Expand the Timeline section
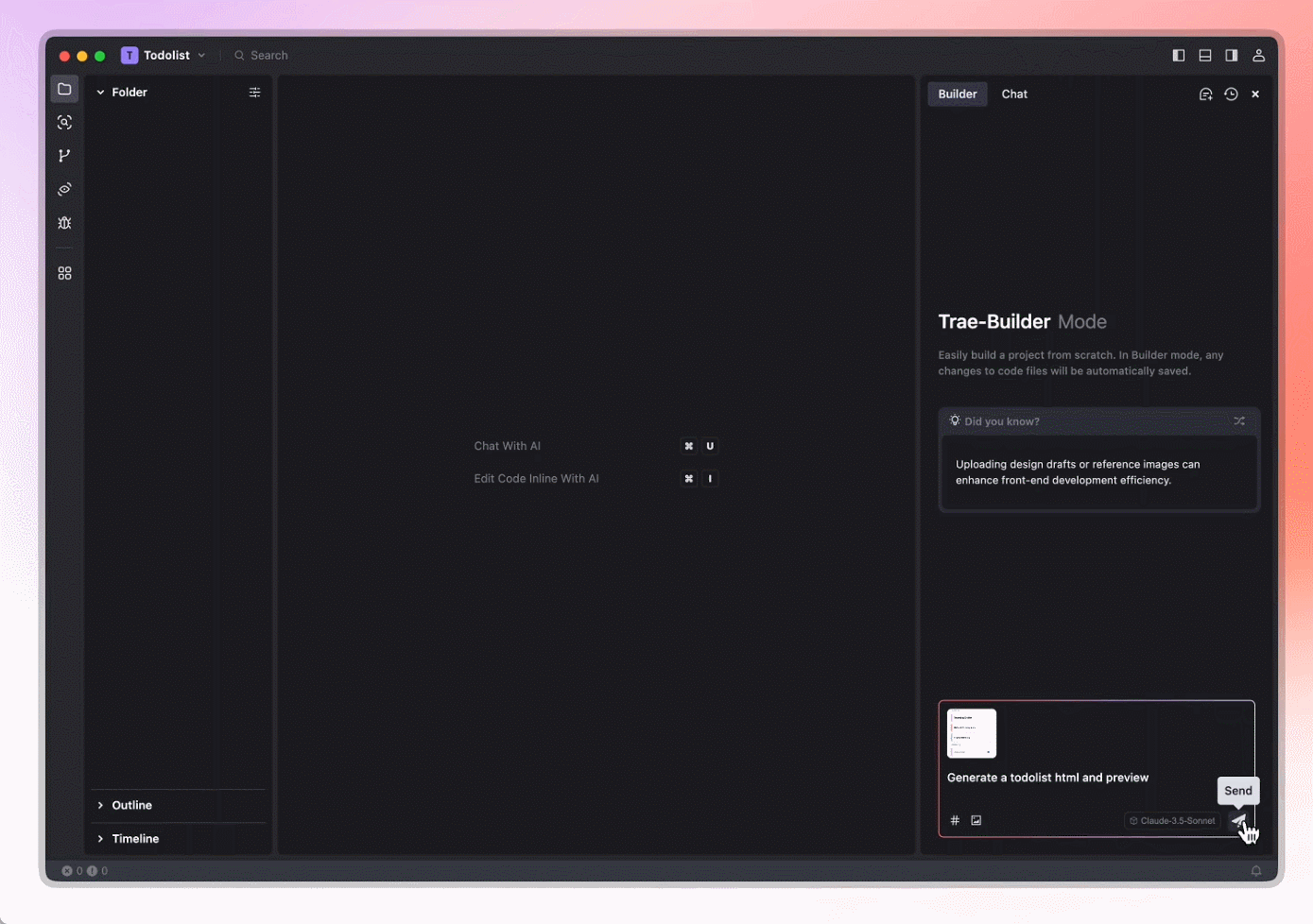This screenshot has height=924, width=1313. (x=135, y=838)
